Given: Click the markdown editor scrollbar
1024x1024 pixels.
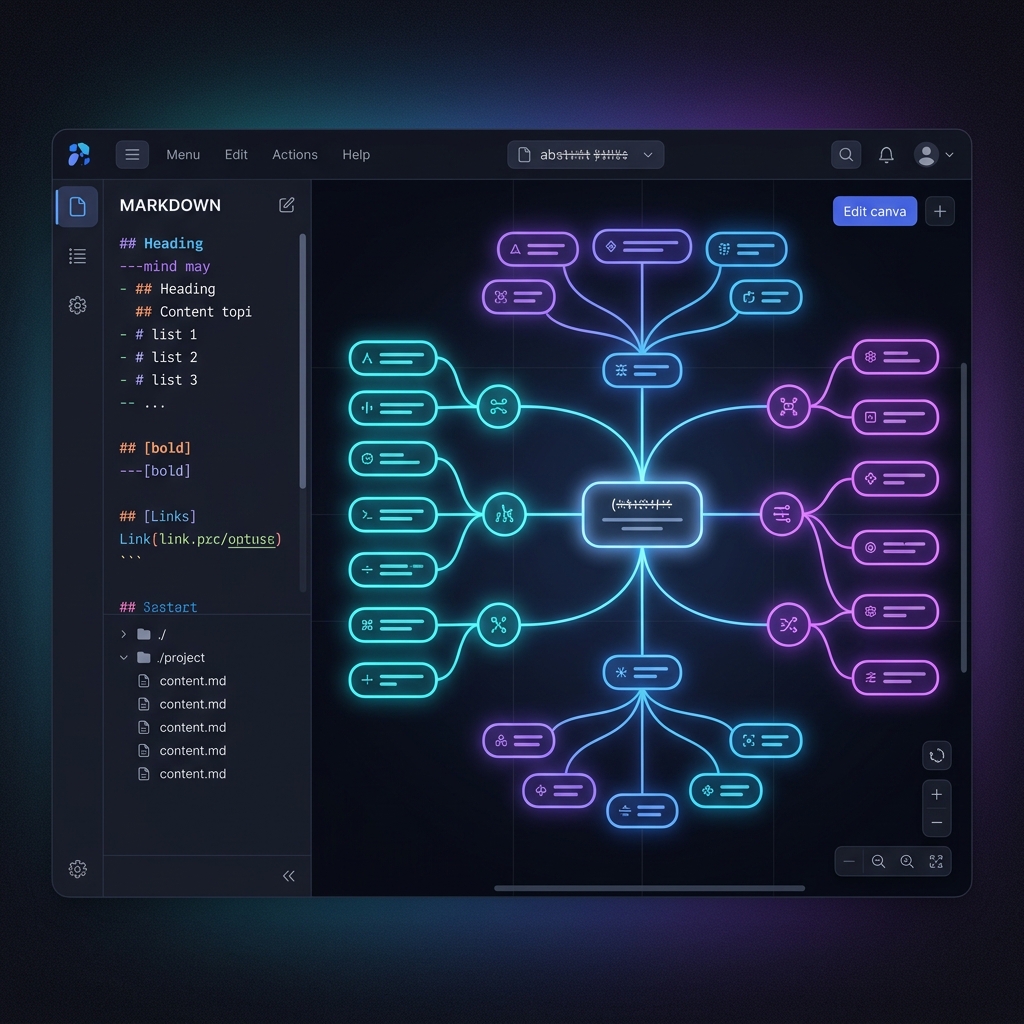Looking at the screenshot, I should (302, 360).
